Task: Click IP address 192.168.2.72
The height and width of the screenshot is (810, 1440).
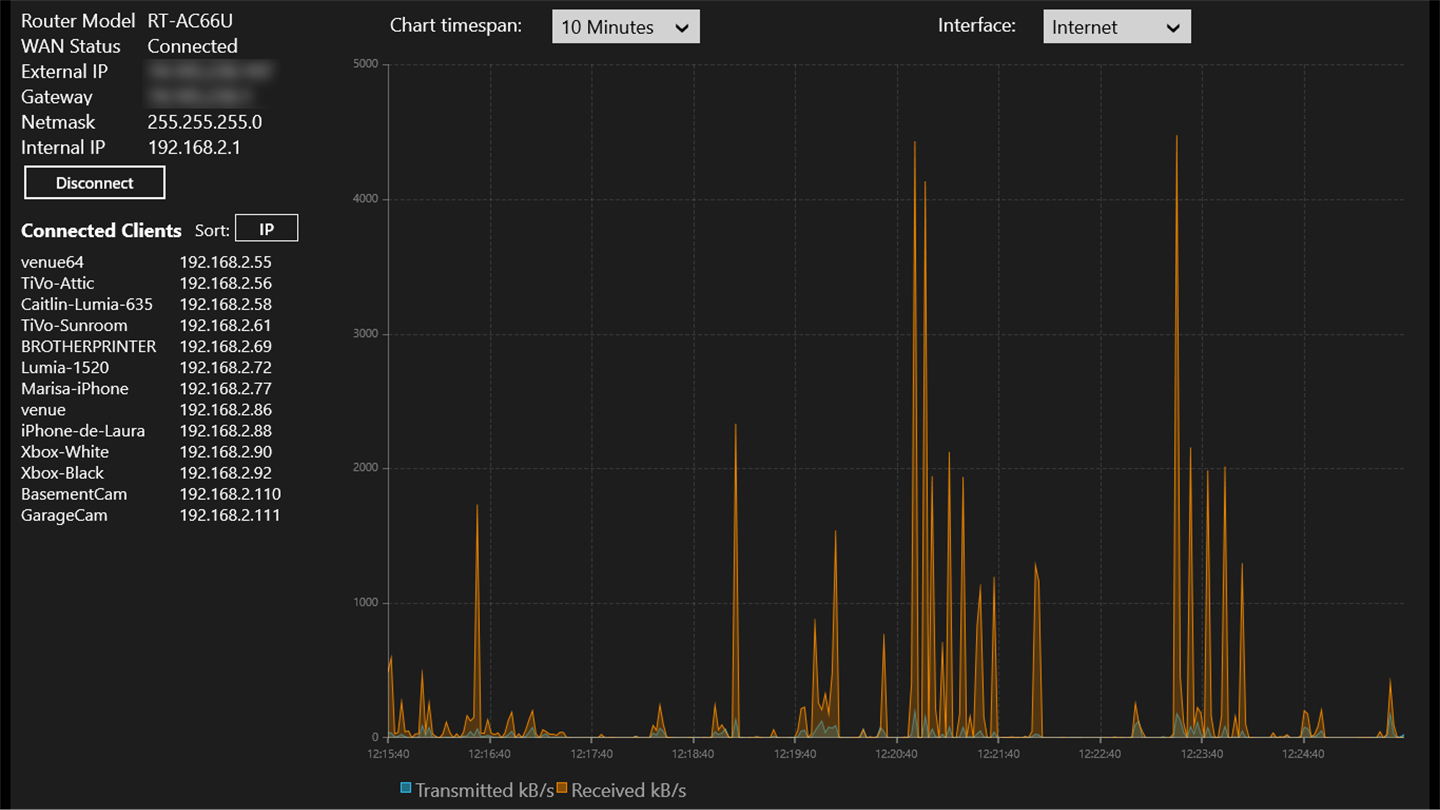Action: [226, 367]
